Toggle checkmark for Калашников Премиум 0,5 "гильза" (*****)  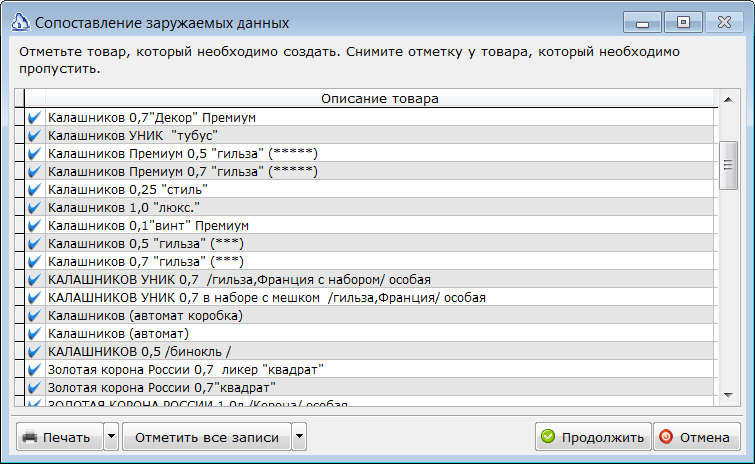tap(35, 154)
